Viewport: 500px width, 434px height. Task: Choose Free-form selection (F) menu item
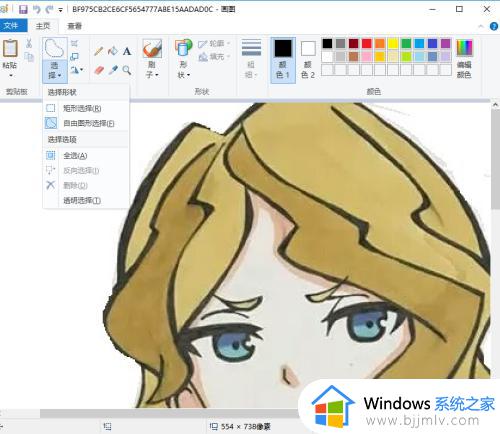tap(86, 123)
